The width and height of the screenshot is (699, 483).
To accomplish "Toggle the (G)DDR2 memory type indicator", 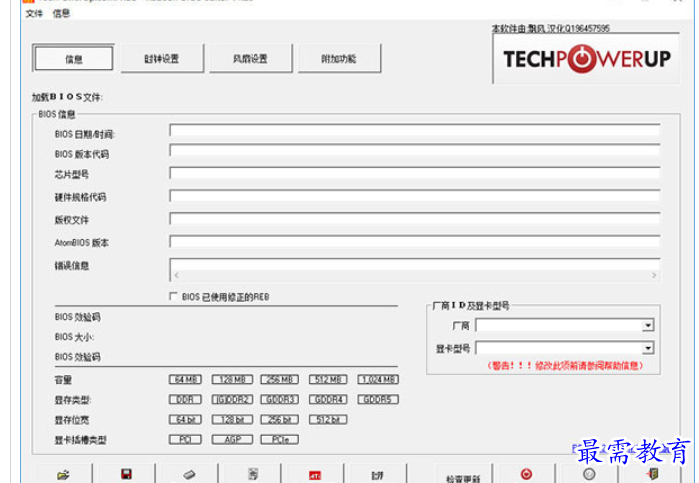I will [x=232, y=400].
